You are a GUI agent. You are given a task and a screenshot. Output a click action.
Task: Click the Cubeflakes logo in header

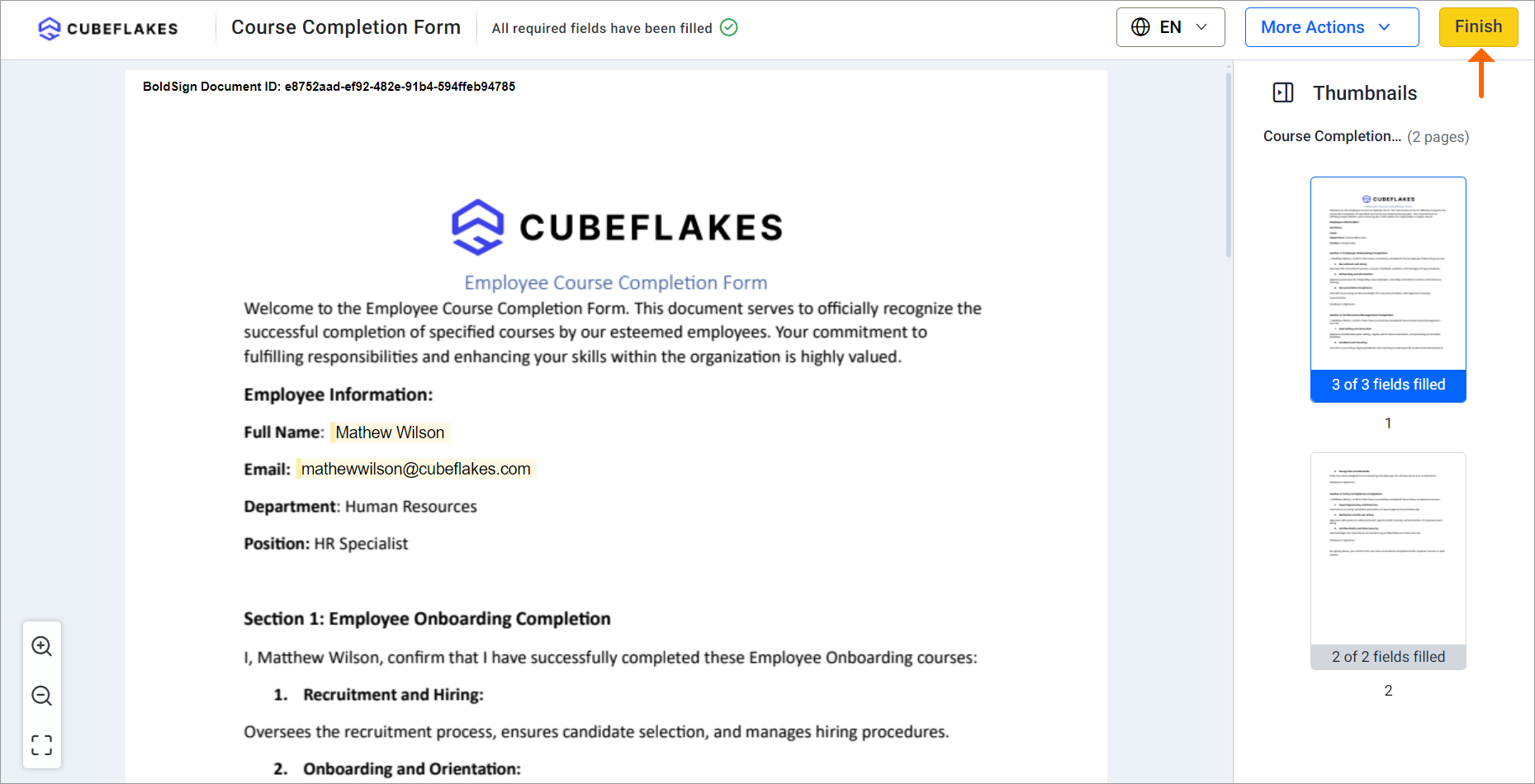pos(108,29)
